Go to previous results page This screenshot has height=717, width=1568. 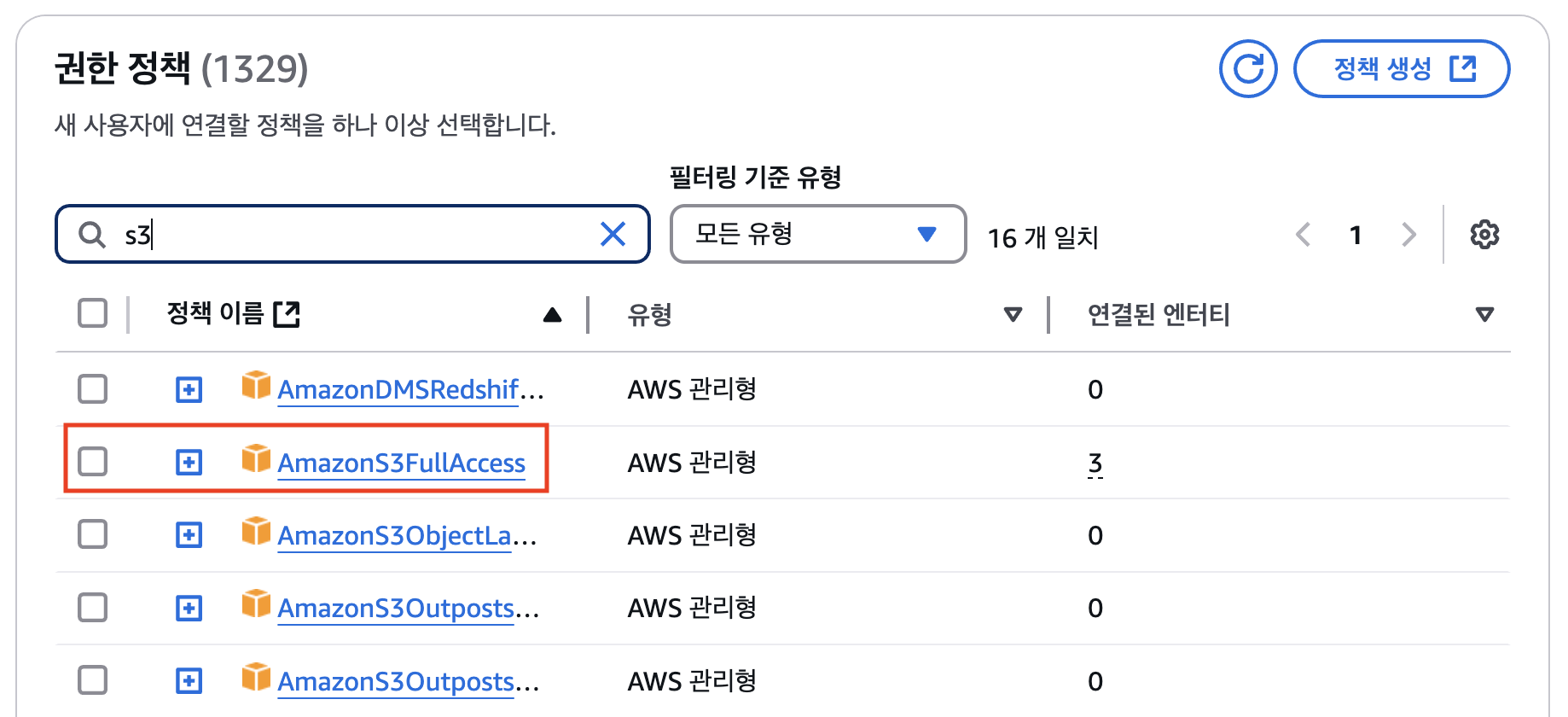click(x=1303, y=234)
